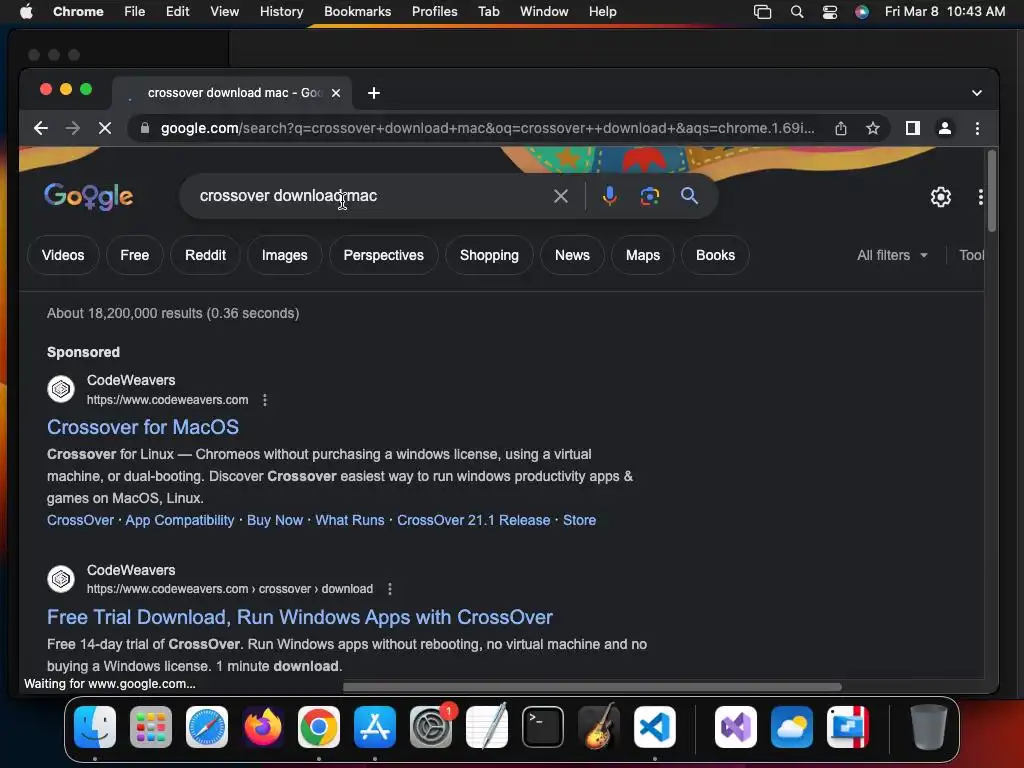Select the Free filter chip

click(x=135, y=255)
